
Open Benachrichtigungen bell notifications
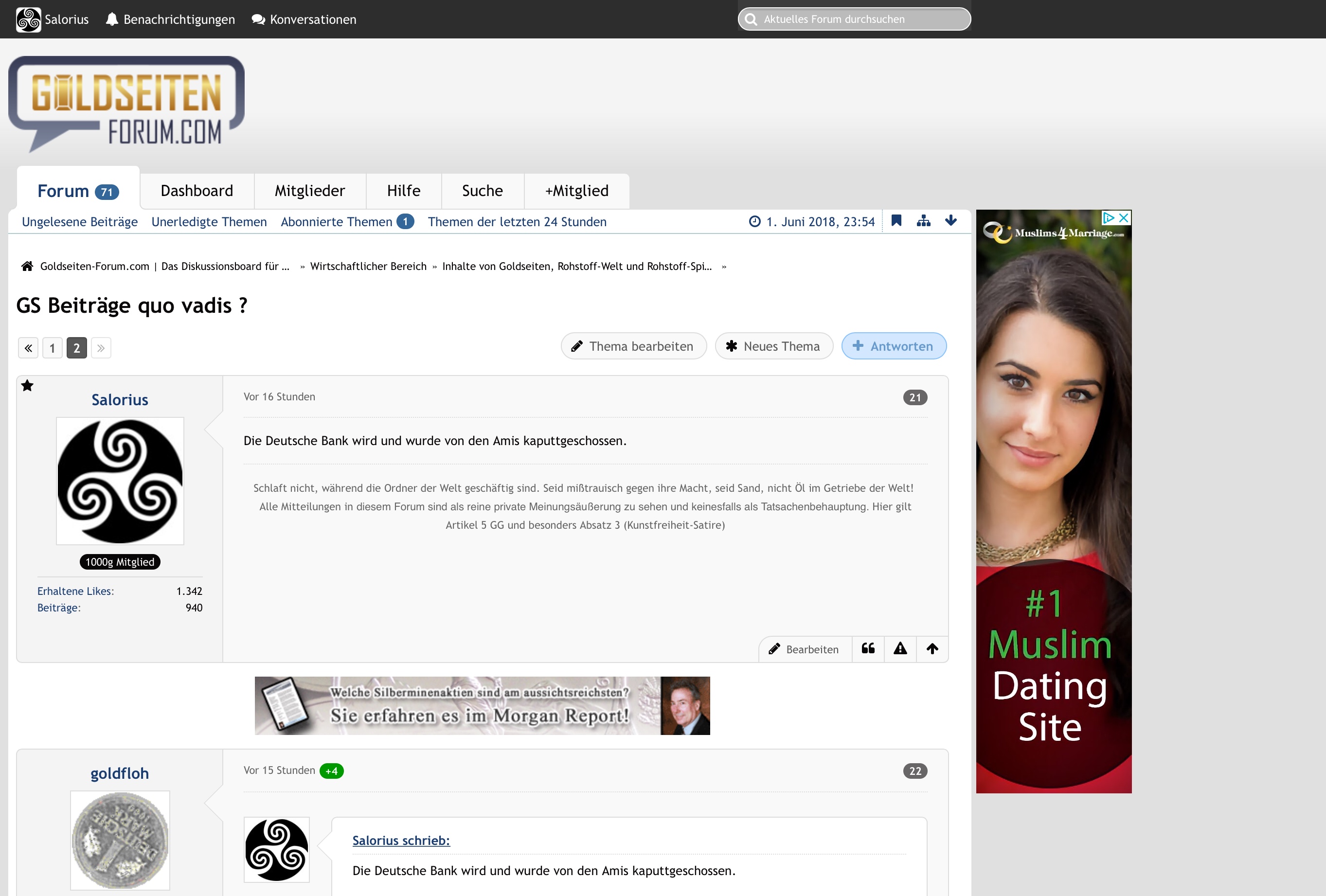(x=170, y=19)
